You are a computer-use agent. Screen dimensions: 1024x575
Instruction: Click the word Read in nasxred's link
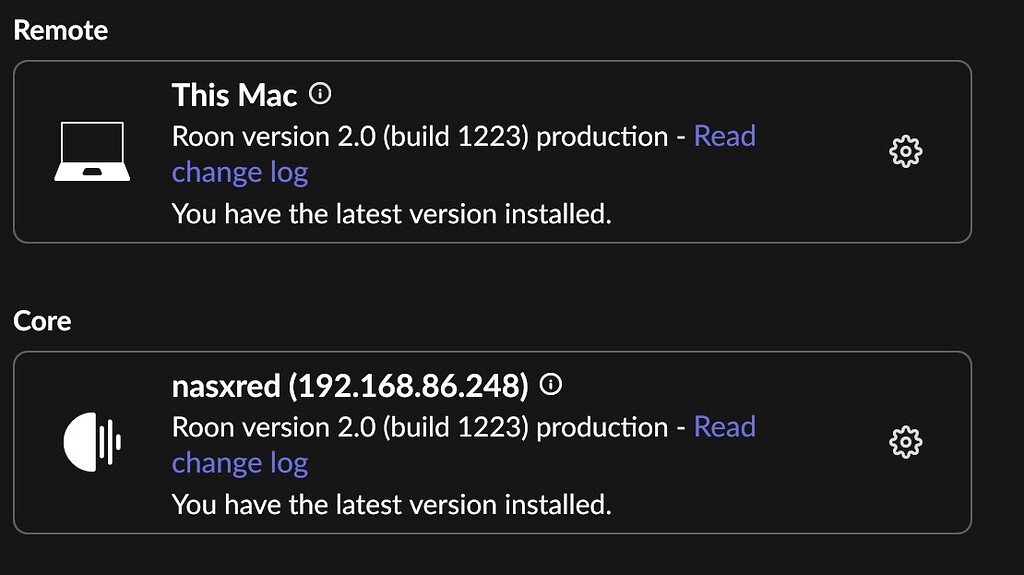pyautogui.click(x=724, y=427)
